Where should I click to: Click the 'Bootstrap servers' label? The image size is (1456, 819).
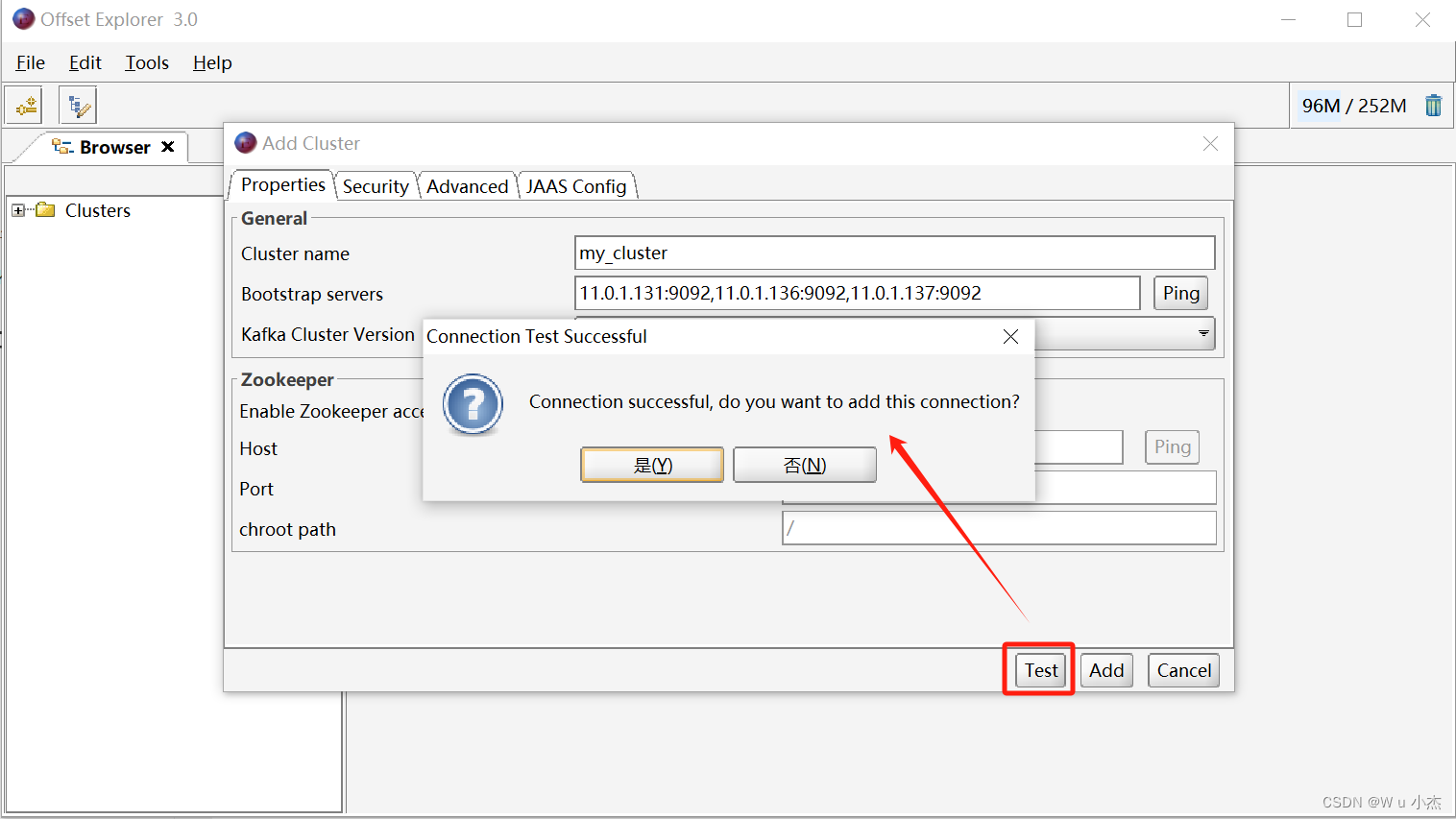pos(312,294)
